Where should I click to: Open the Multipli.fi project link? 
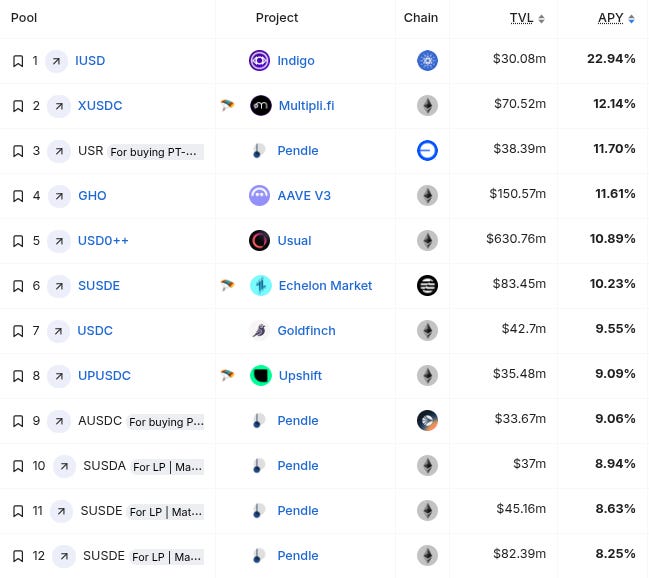[x=307, y=106]
